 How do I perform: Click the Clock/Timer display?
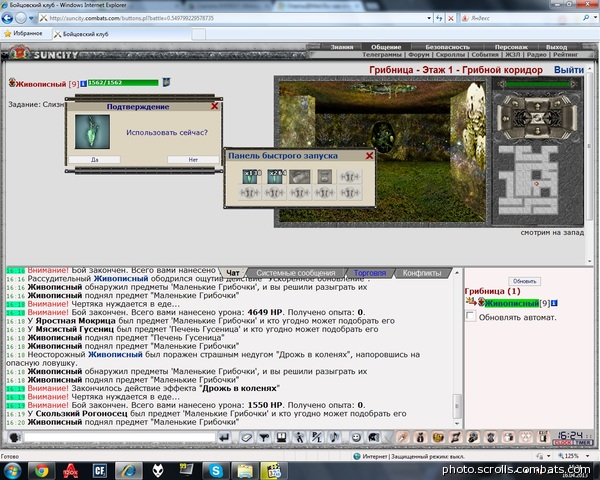click(573, 438)
